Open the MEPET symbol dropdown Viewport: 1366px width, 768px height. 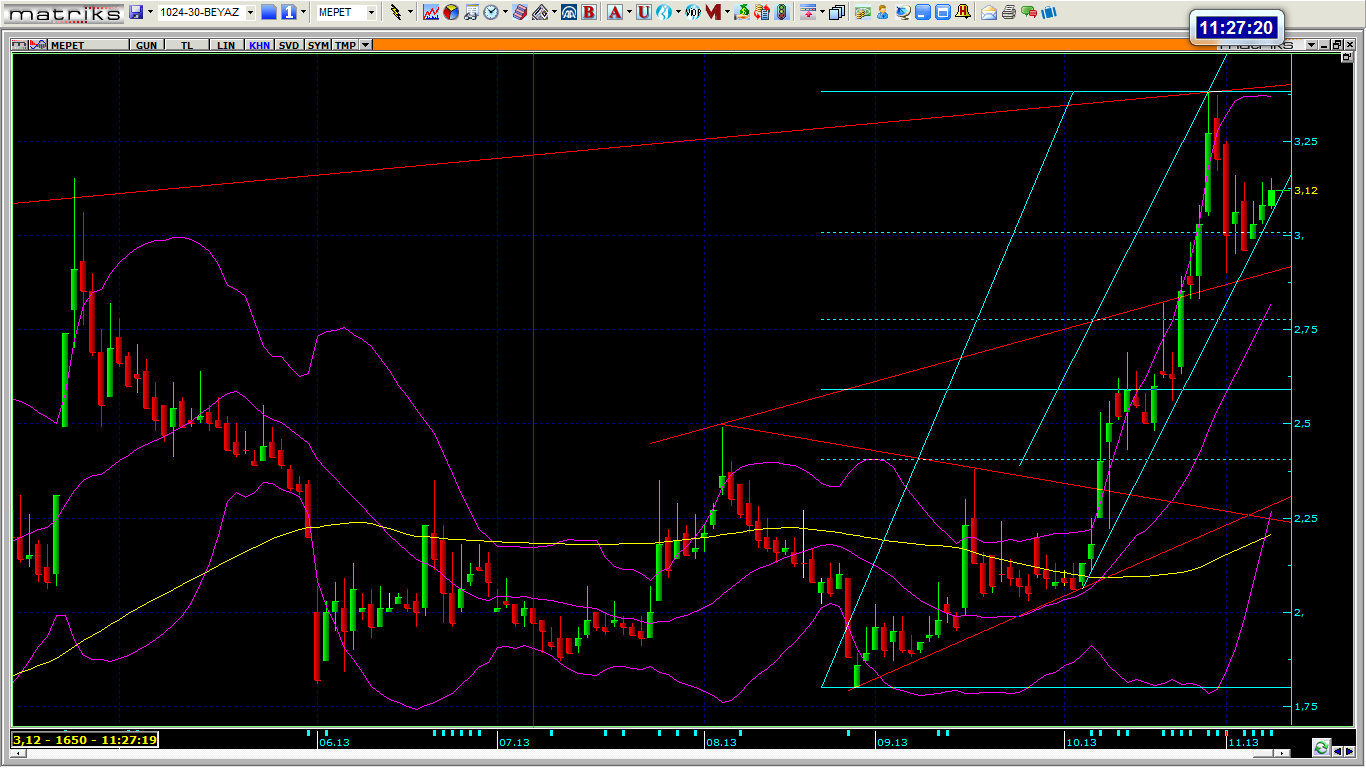coord(371,12)
